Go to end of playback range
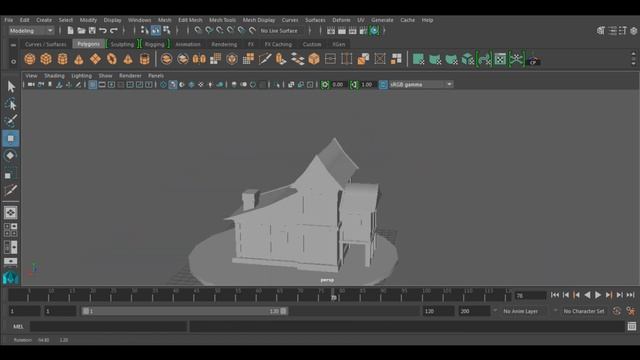Viewport: 640px width, 360px height. (631, 295)
